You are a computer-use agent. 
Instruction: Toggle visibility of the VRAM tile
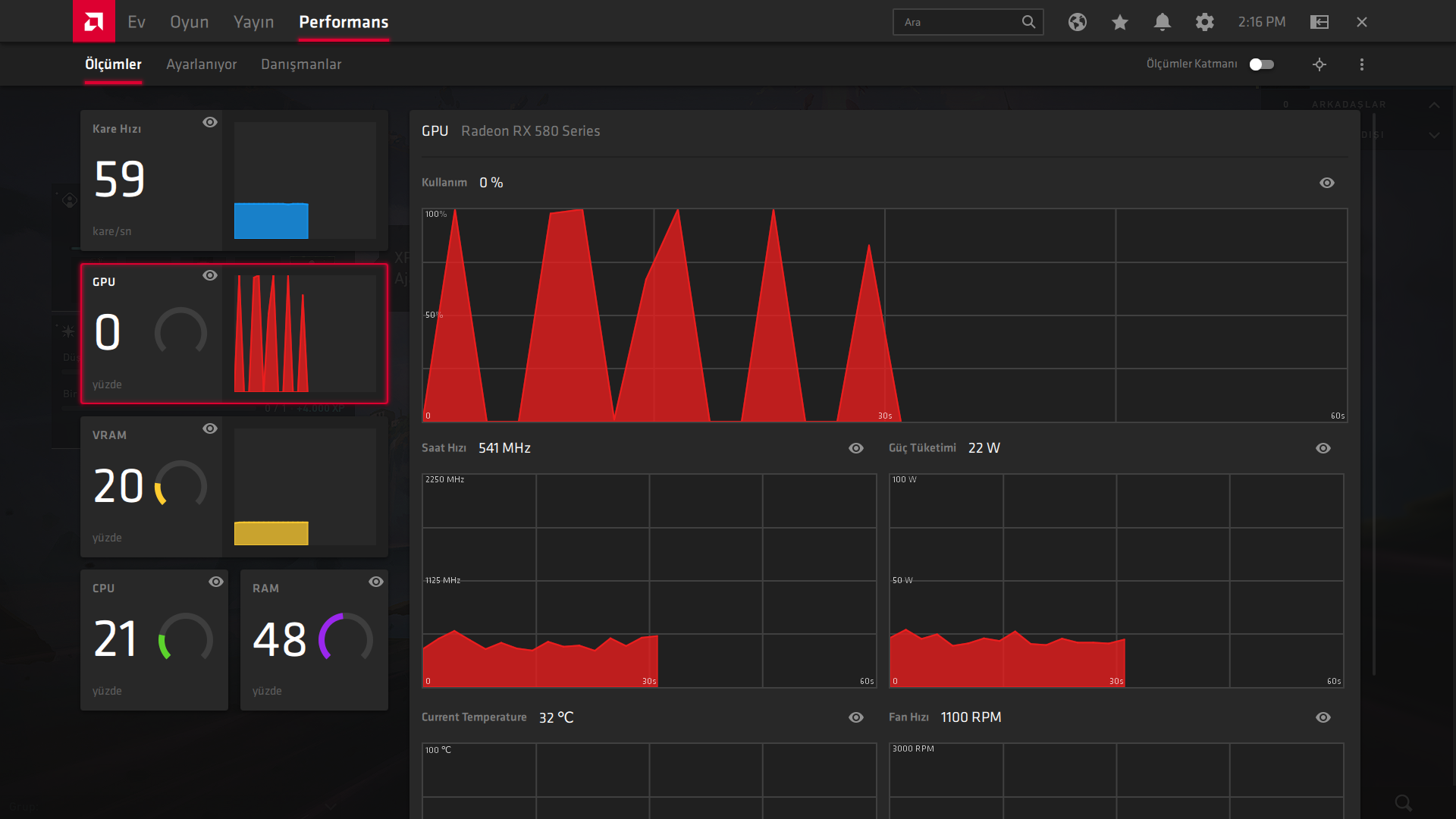click(210, 428)
